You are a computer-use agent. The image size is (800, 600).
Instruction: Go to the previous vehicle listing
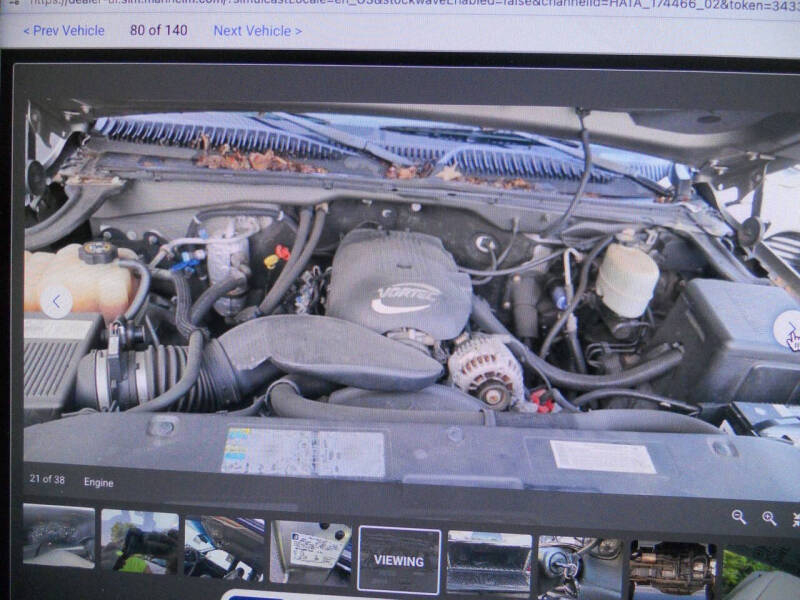click(x=64, y=31)
